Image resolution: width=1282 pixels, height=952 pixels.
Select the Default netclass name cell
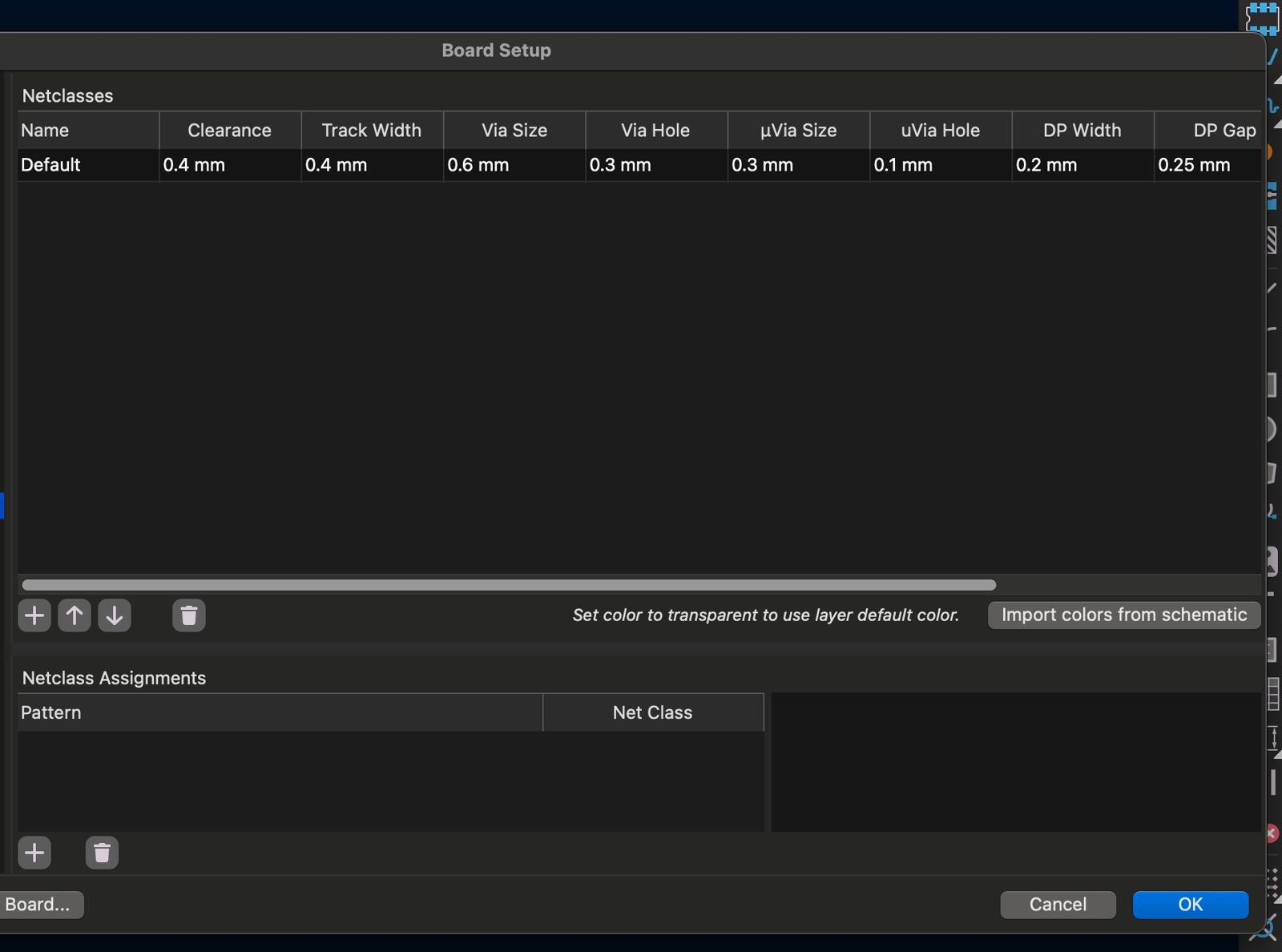click(88, 165)
